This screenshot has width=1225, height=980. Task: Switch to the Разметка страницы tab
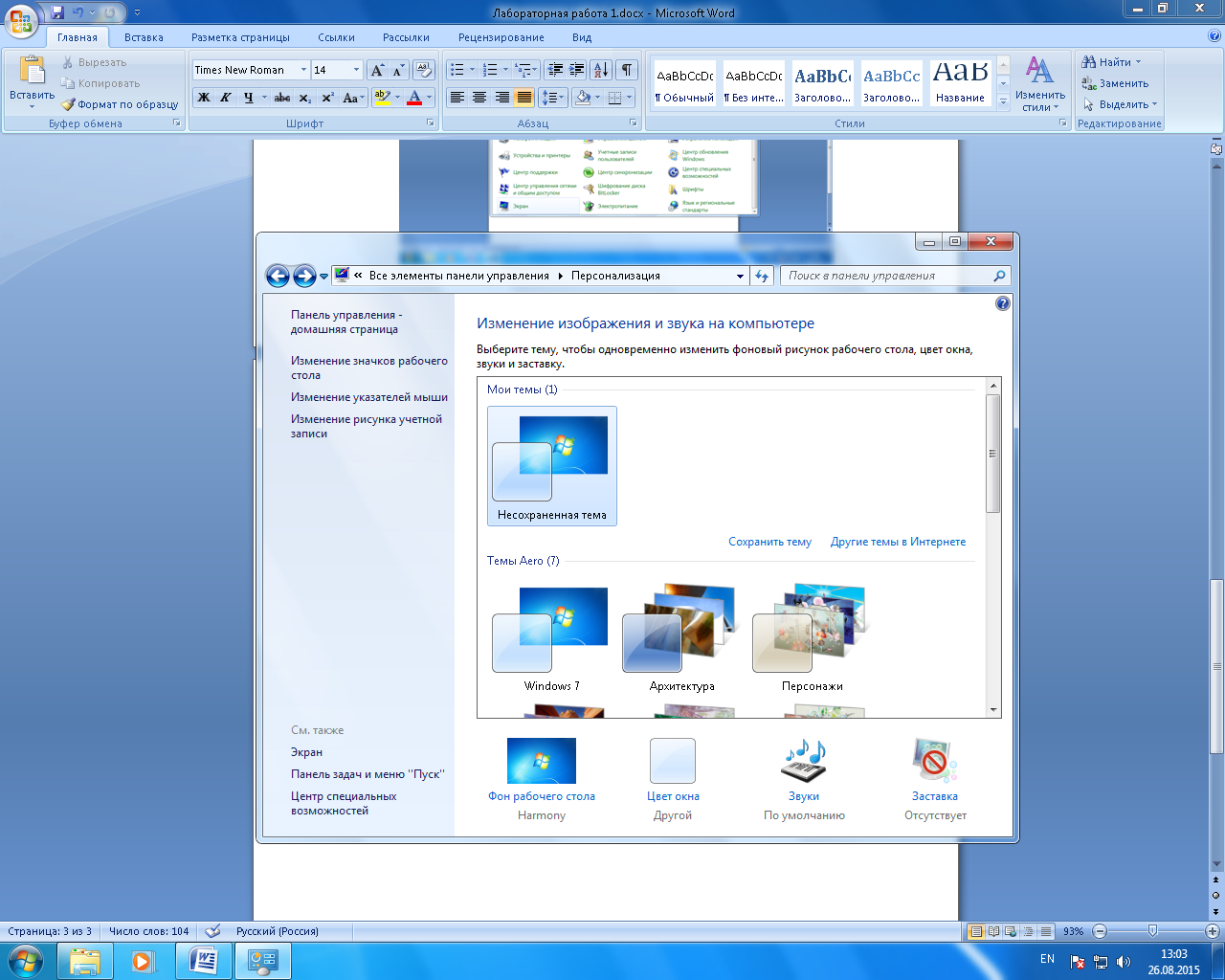[240, 37]
